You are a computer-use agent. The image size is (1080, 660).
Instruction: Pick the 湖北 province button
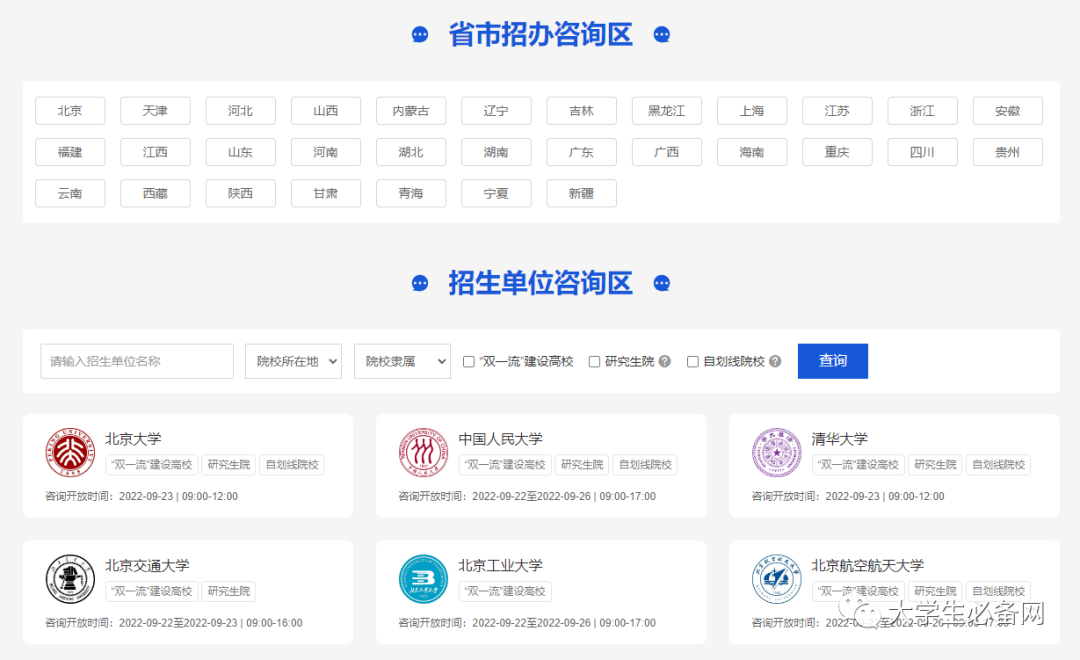[x=411, y=152]
